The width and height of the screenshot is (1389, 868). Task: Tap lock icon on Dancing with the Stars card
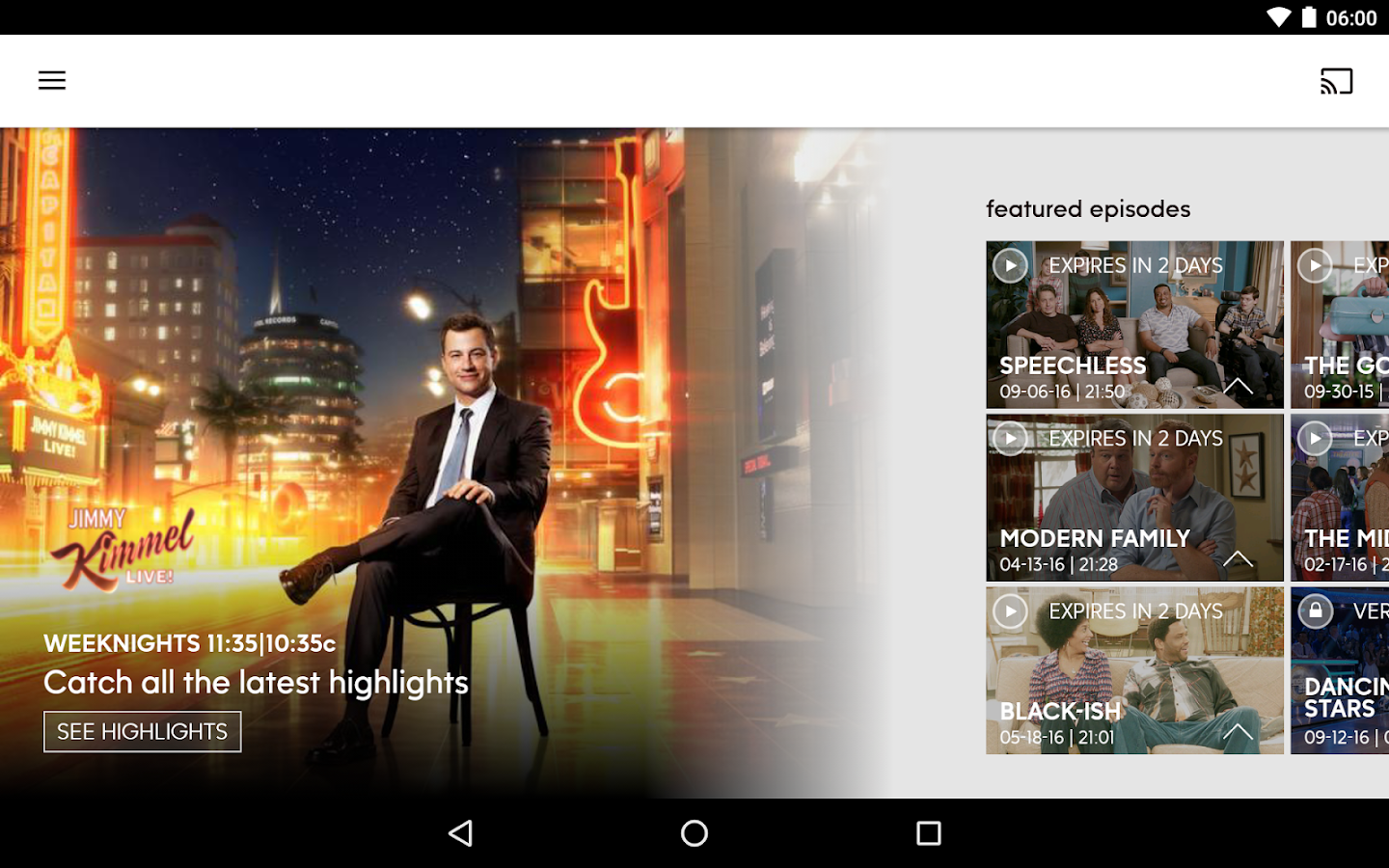click(x=1315, y=611)
